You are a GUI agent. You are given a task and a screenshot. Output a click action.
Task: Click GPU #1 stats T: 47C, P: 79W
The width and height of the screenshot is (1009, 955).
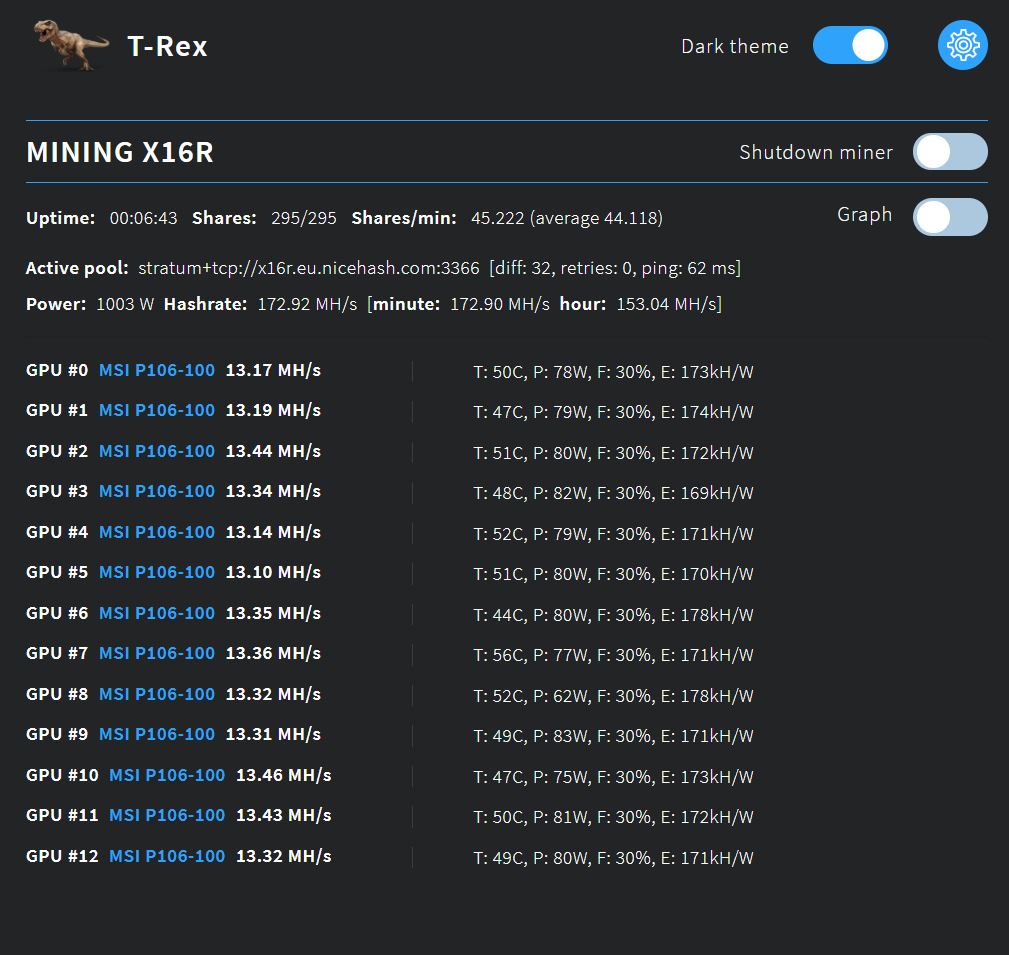click(613, 413)
